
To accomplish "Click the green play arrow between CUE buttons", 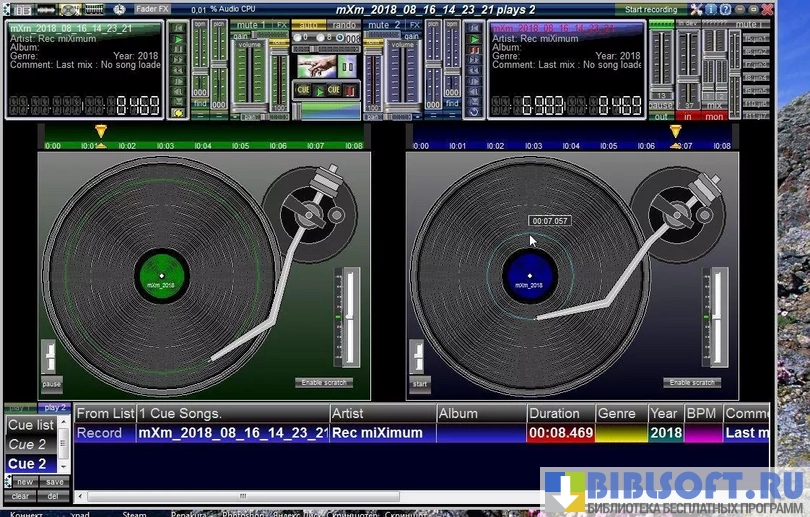I will click(x=320, y=90).
